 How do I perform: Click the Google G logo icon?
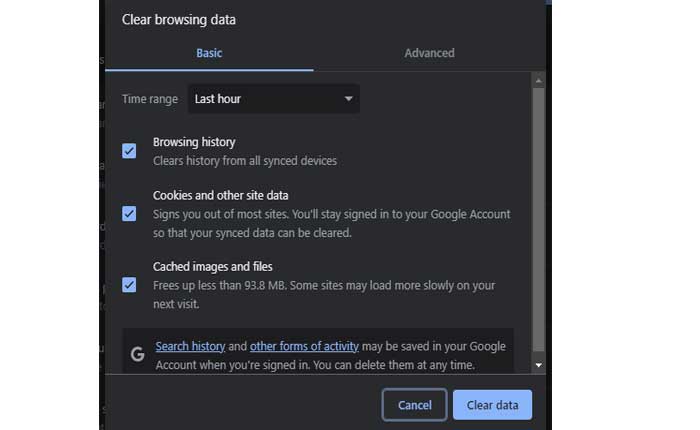point(137,354)
